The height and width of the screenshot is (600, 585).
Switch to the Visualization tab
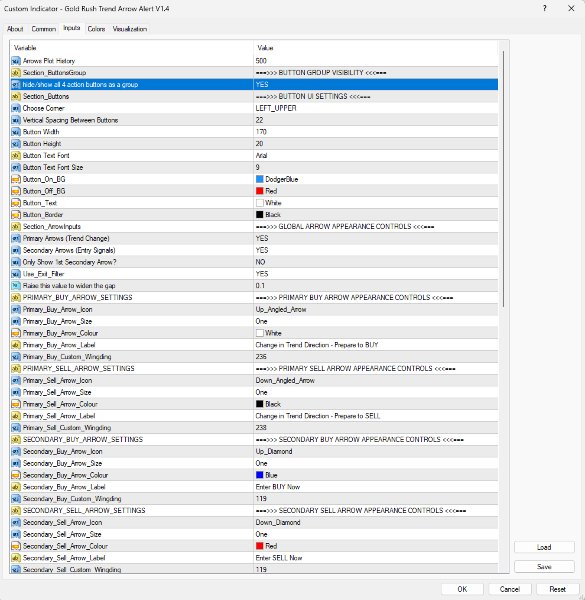[130, 29]
